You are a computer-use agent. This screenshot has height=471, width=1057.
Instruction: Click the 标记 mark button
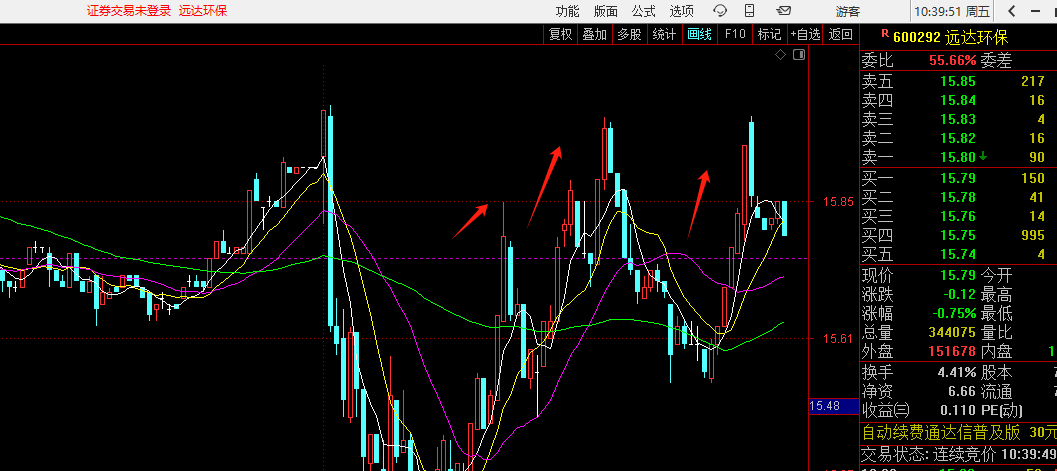pos(769,34)
